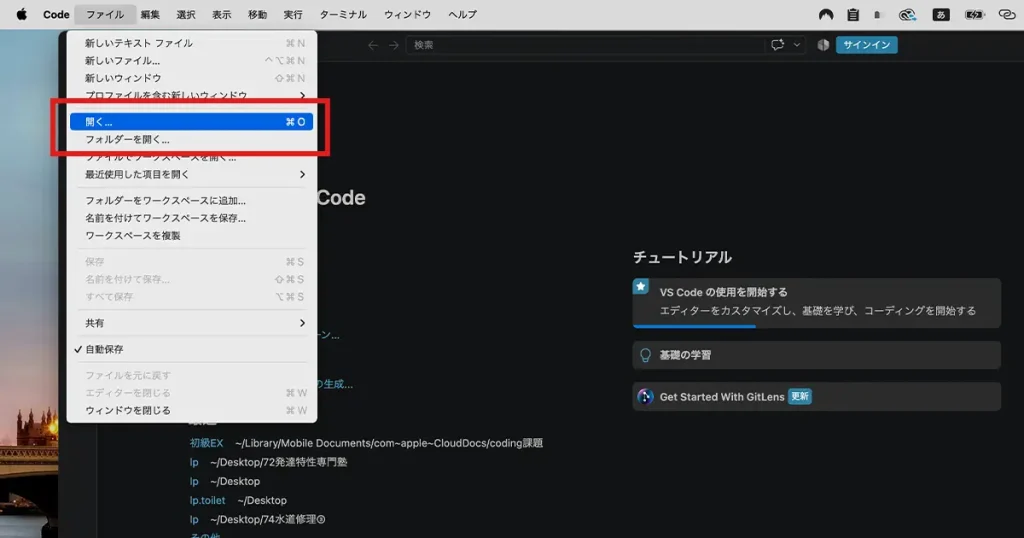Expand chevron next to chat icon

[797, 45]
